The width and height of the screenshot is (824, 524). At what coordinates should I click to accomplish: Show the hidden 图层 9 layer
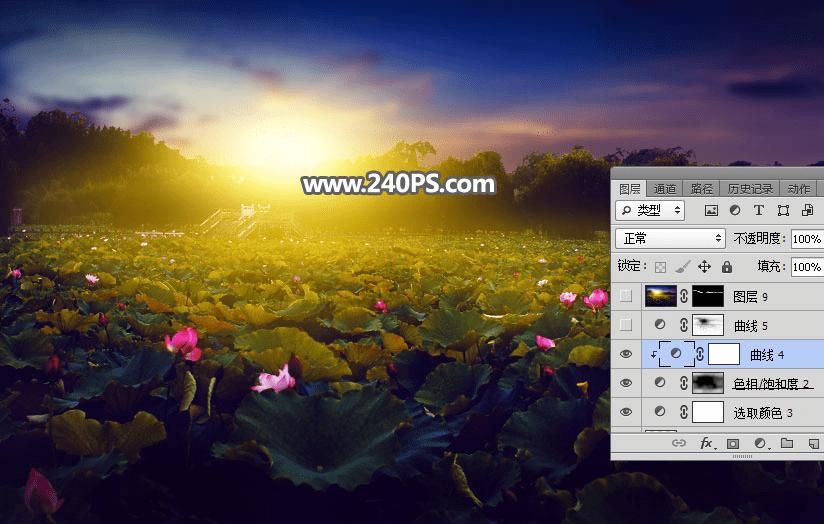626,296
